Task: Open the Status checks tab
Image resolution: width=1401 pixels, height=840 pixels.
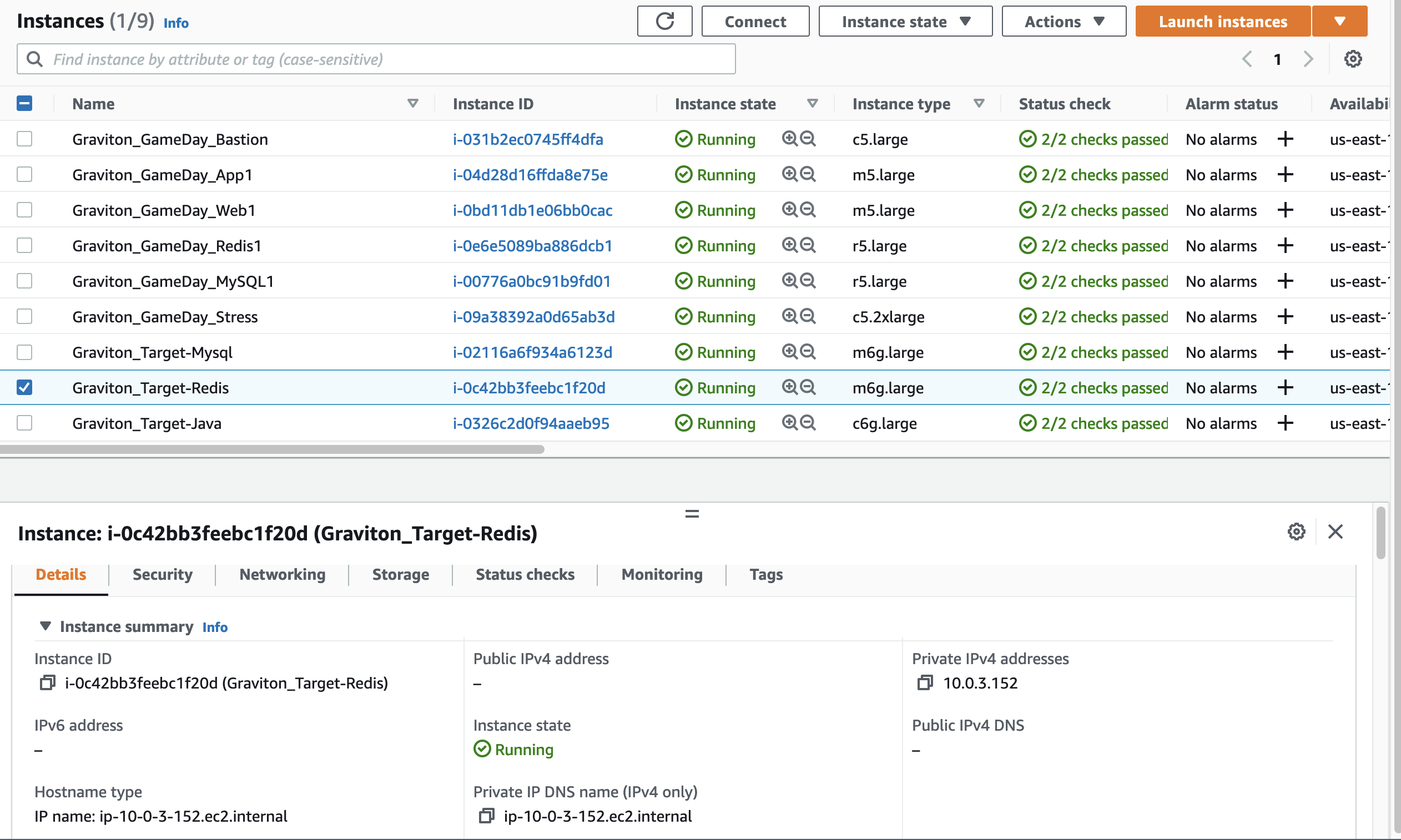Action: tap(525, 575)
